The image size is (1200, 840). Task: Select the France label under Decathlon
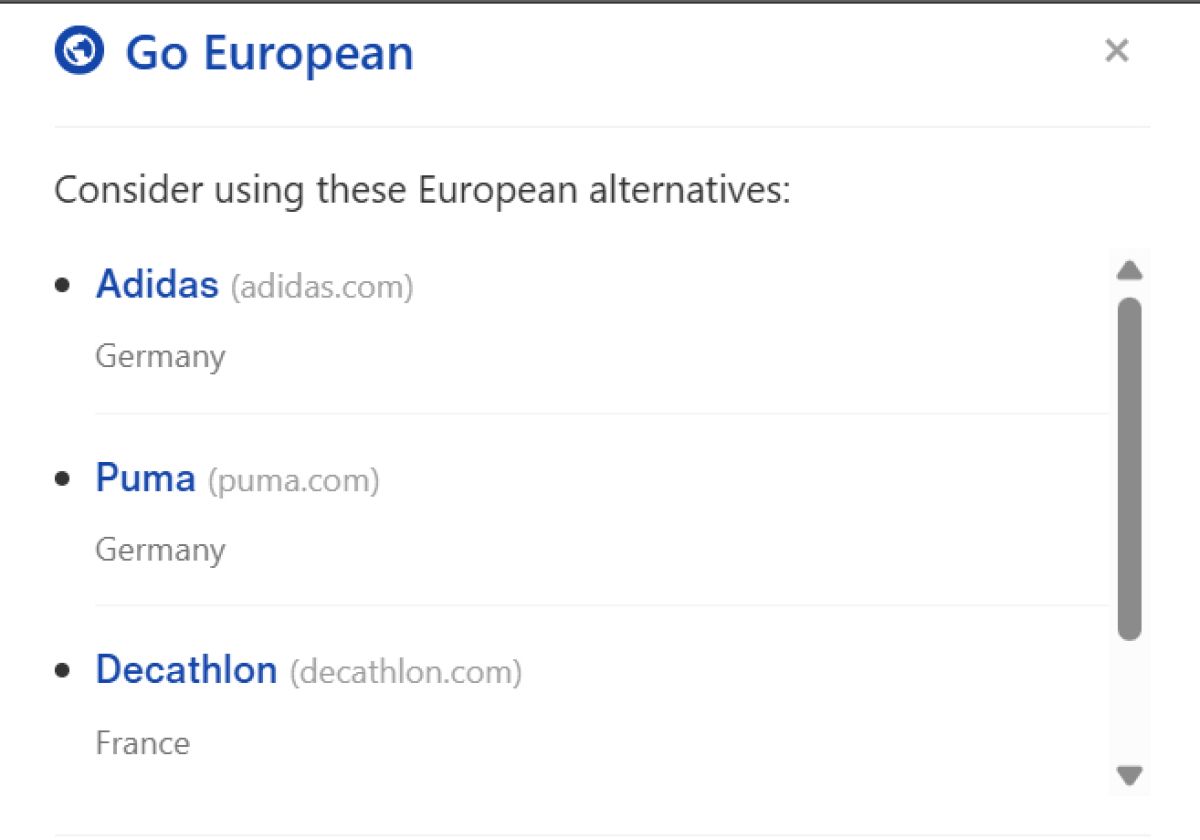[x=142, y=743]
